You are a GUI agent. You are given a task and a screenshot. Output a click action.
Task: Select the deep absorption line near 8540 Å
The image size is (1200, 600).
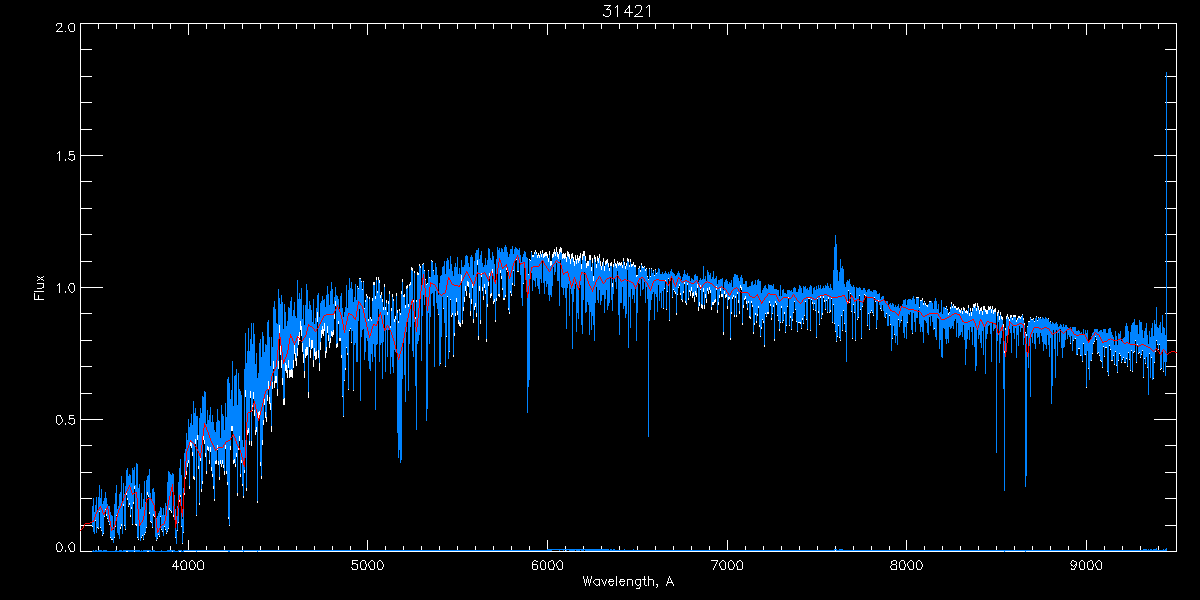click(1004, 488)
